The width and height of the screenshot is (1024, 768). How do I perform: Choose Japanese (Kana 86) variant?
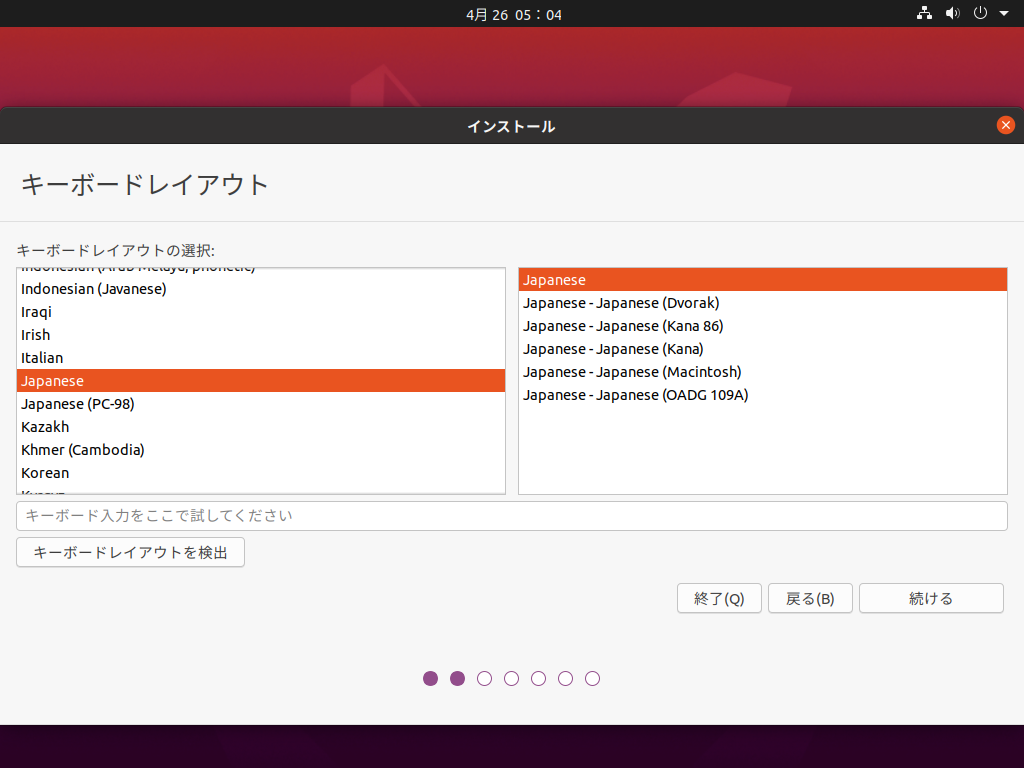[763, 326]
